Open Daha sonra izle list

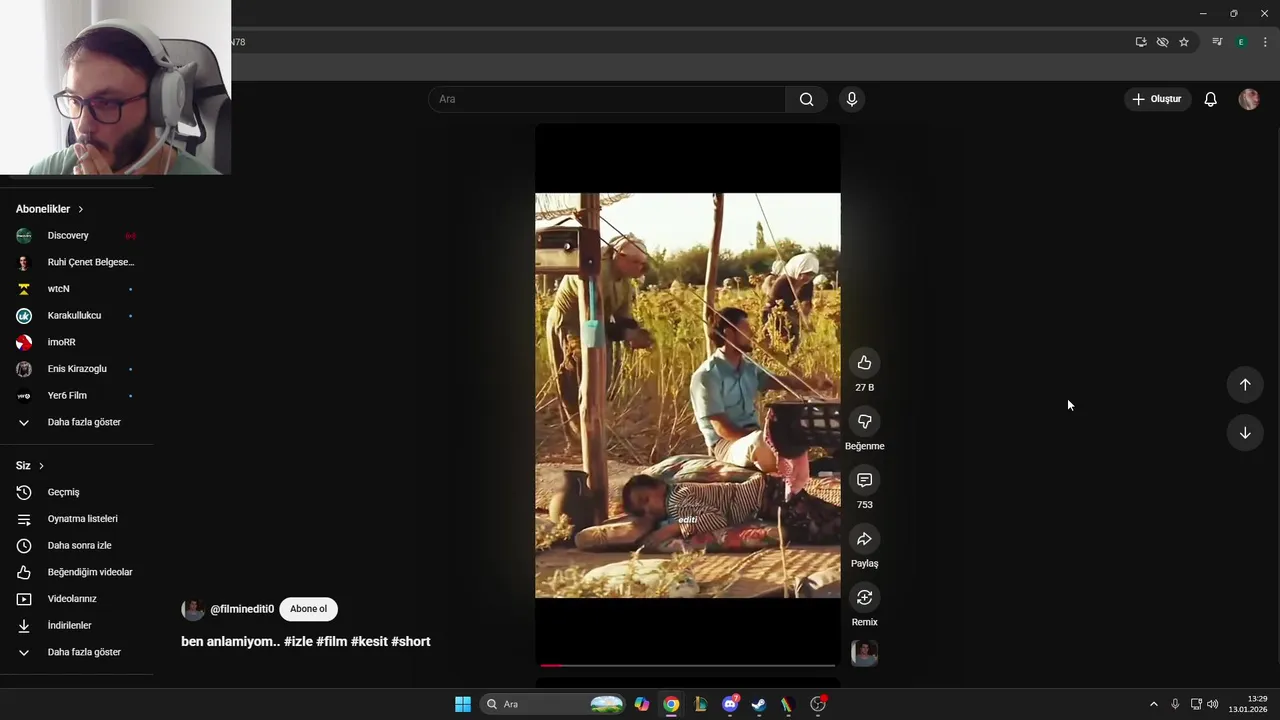(77, 546)
